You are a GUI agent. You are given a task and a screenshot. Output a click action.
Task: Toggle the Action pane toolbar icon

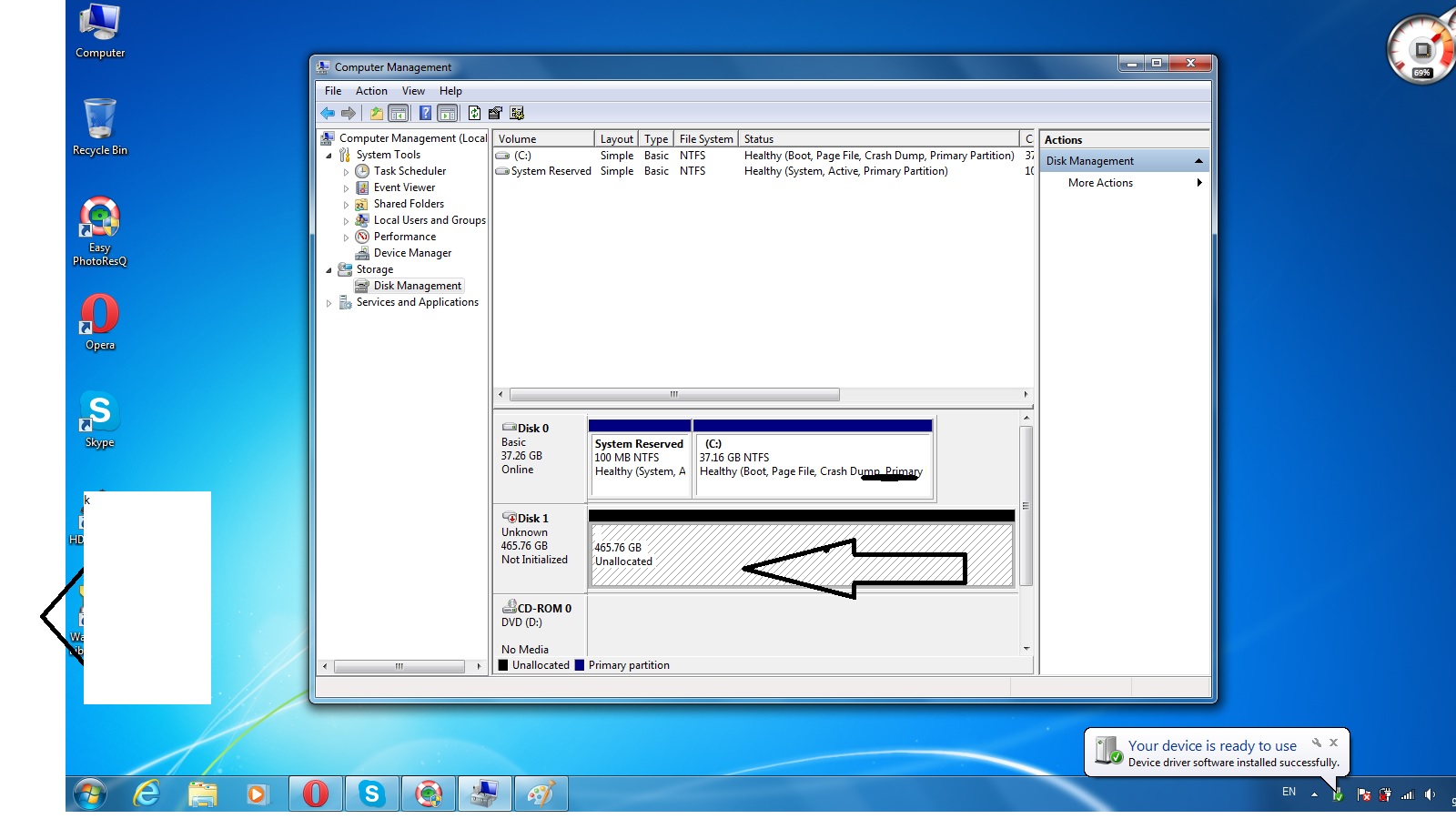[x=447, y=113]
